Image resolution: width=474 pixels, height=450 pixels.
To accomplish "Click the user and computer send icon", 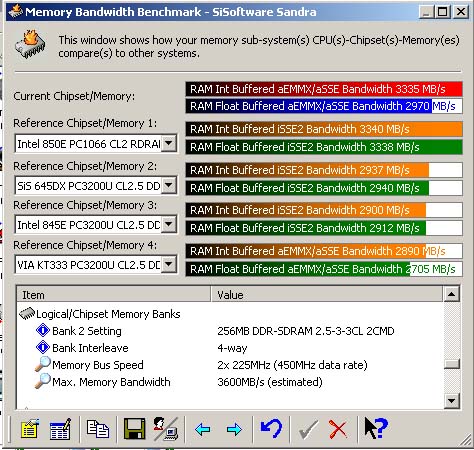I will [x=166, y=429].
